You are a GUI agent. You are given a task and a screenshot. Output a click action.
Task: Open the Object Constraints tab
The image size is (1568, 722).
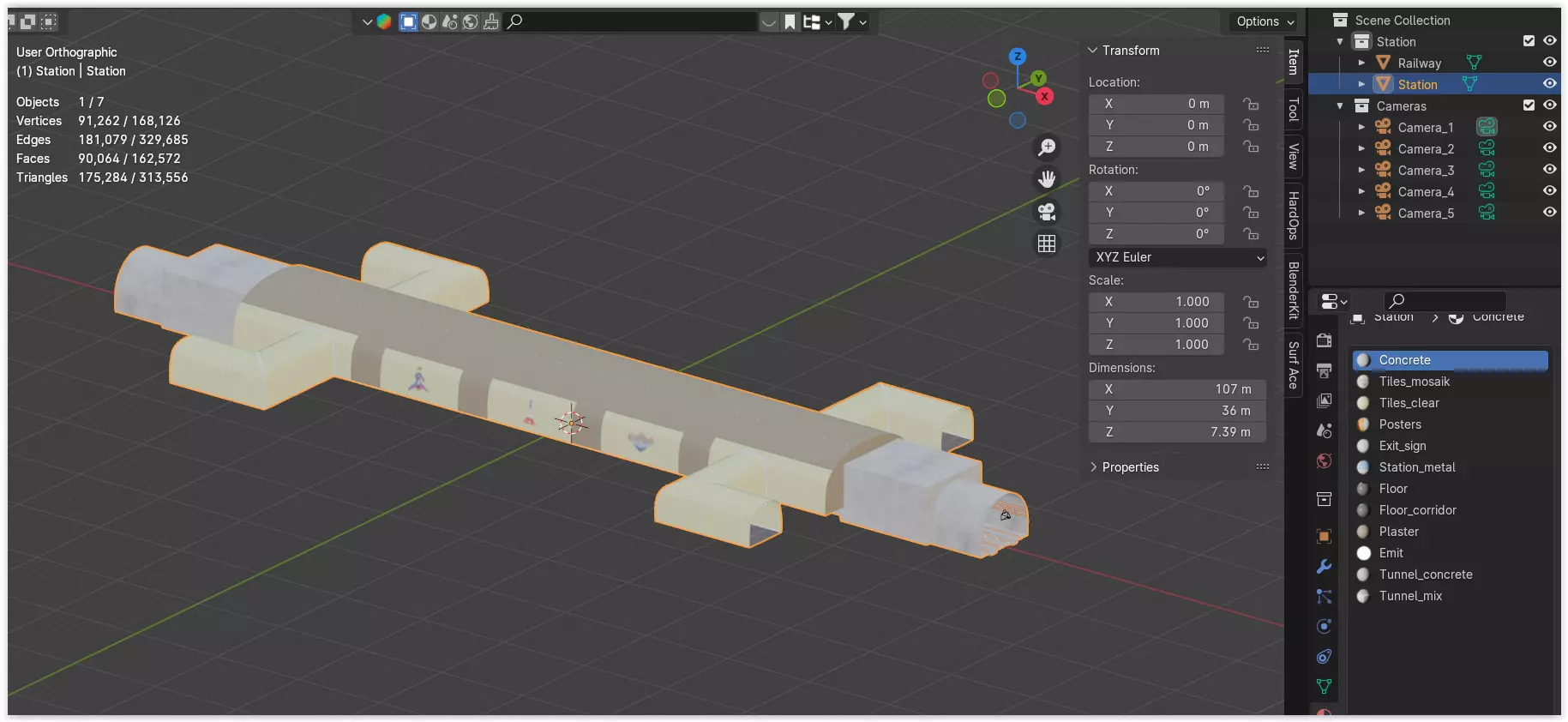[x=1324, y=657]
